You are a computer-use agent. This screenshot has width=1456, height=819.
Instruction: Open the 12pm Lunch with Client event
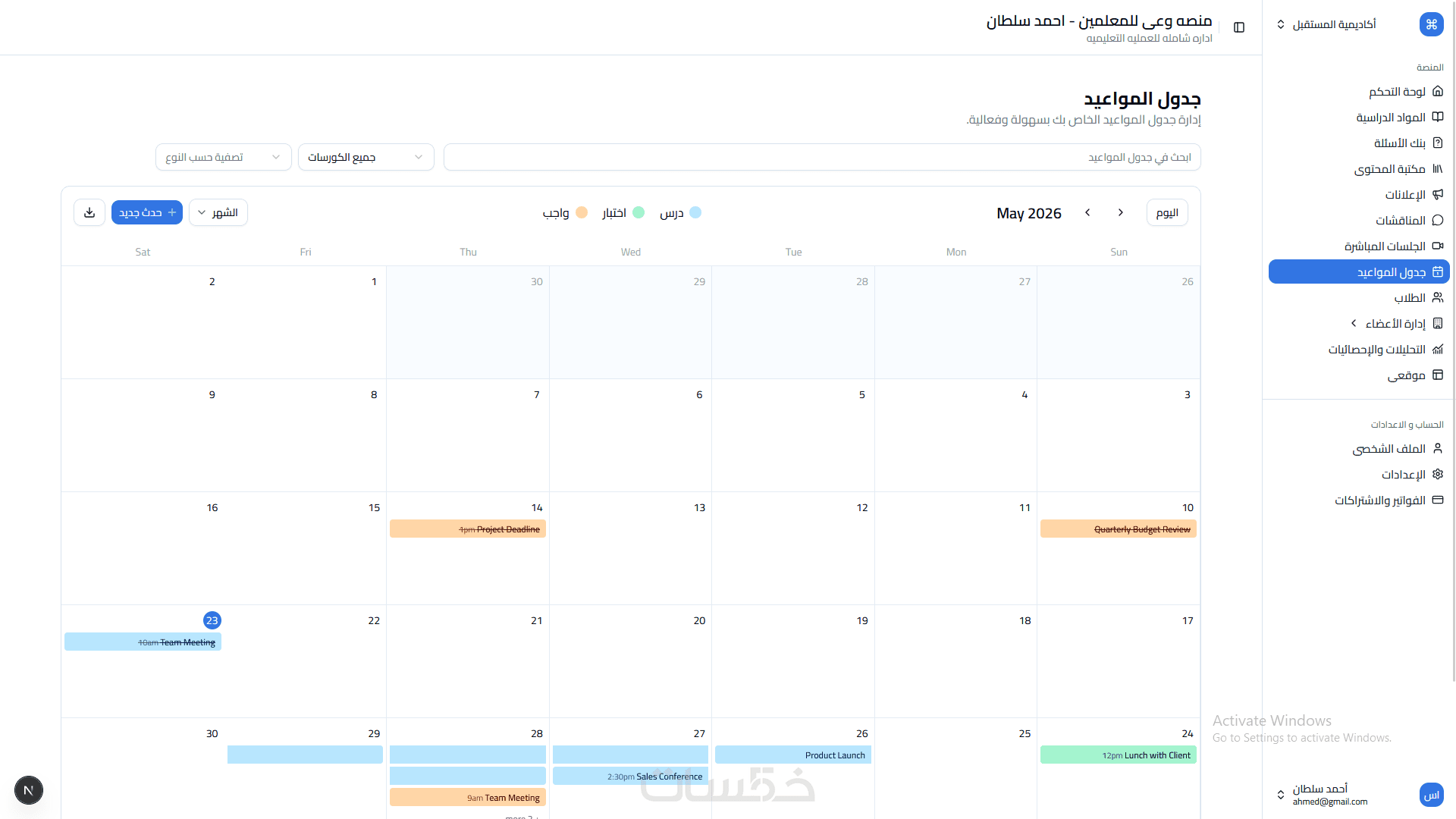(1119, 755)
